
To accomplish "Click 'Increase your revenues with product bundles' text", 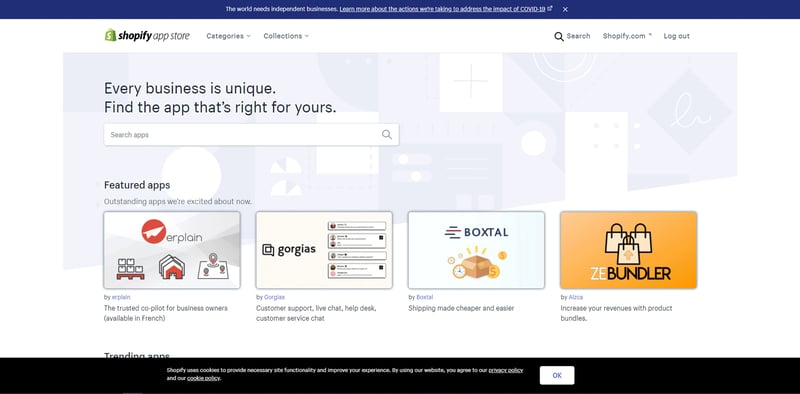I will coord(616,313).
